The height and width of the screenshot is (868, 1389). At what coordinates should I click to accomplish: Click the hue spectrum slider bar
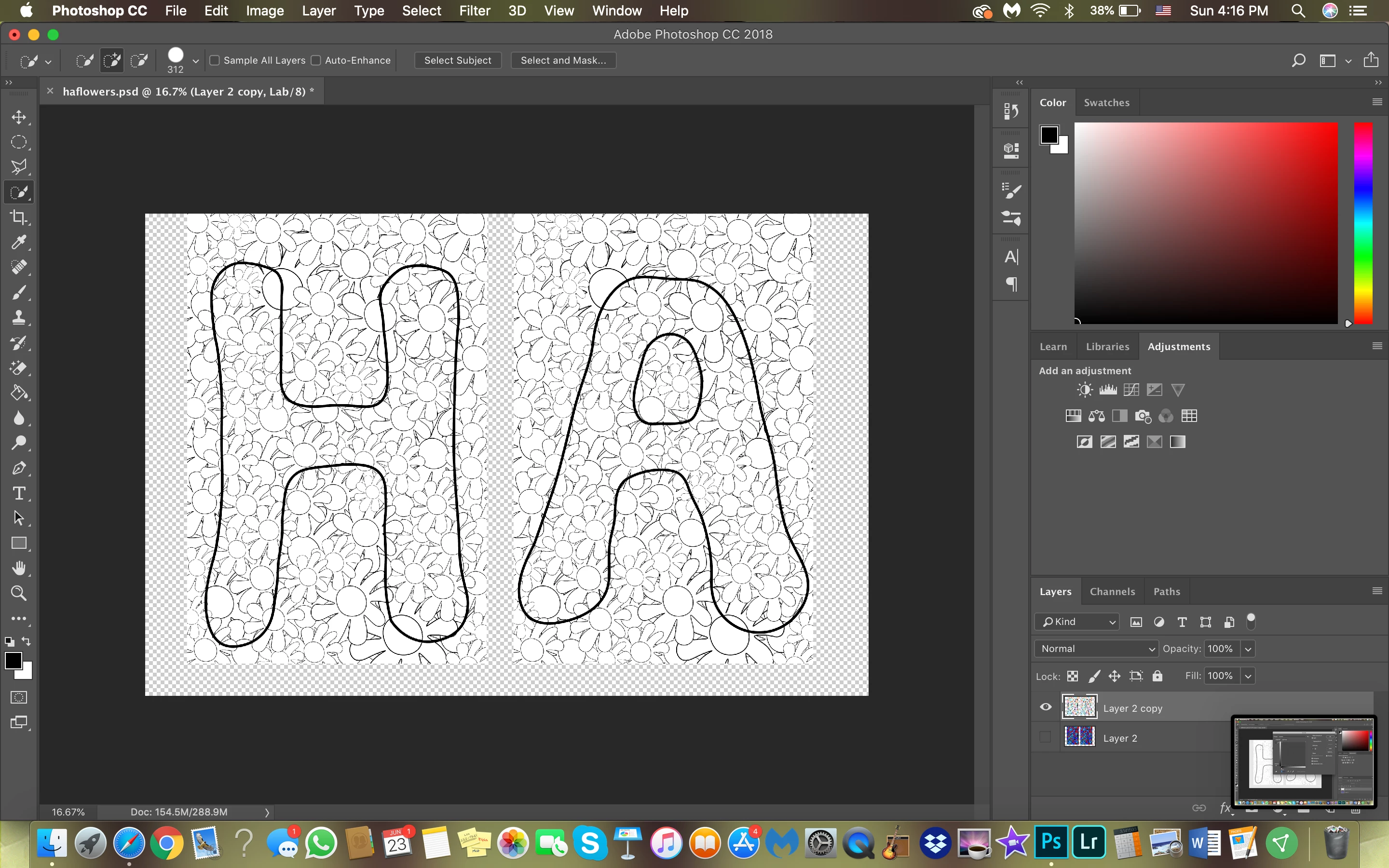coord(1363,224)
